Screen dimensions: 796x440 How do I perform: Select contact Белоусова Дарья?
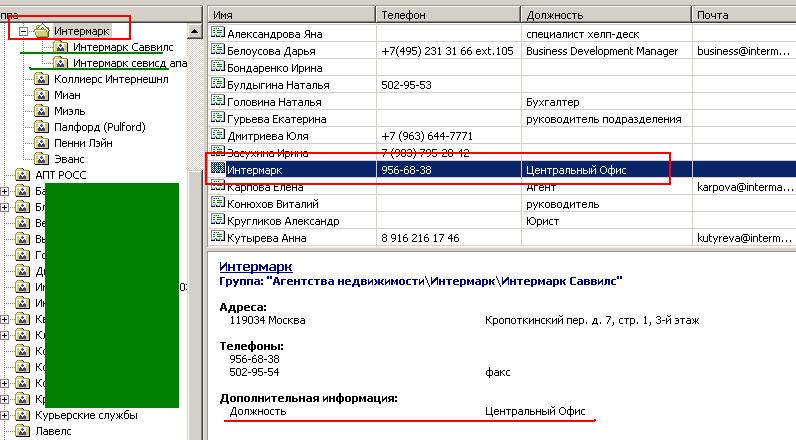[271, 51]
